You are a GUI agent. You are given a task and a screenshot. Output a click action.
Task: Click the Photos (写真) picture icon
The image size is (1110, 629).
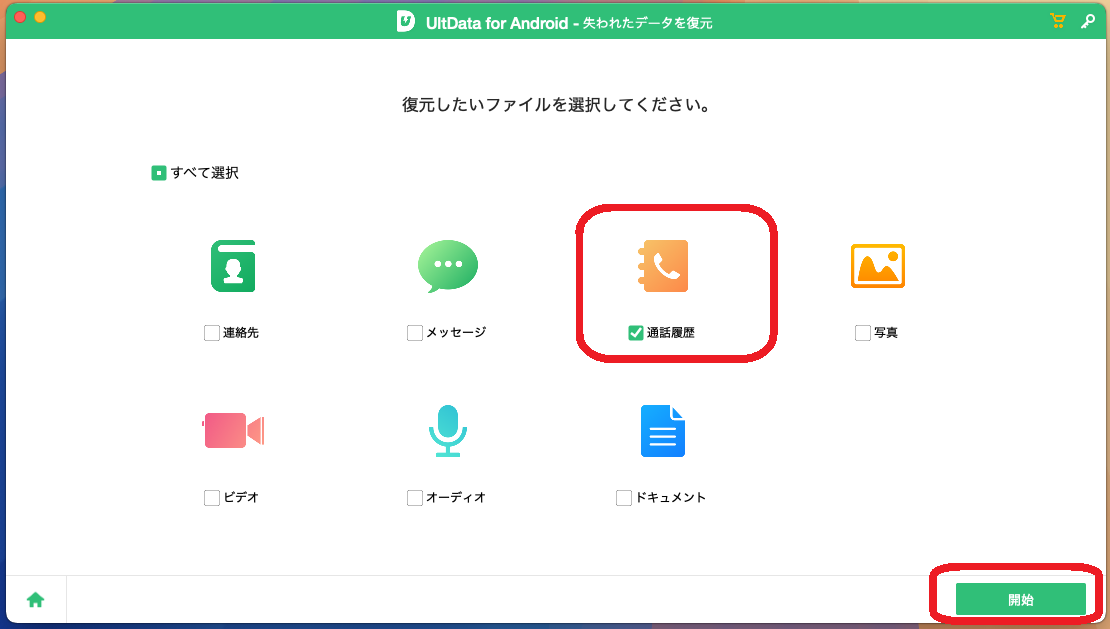877,266
